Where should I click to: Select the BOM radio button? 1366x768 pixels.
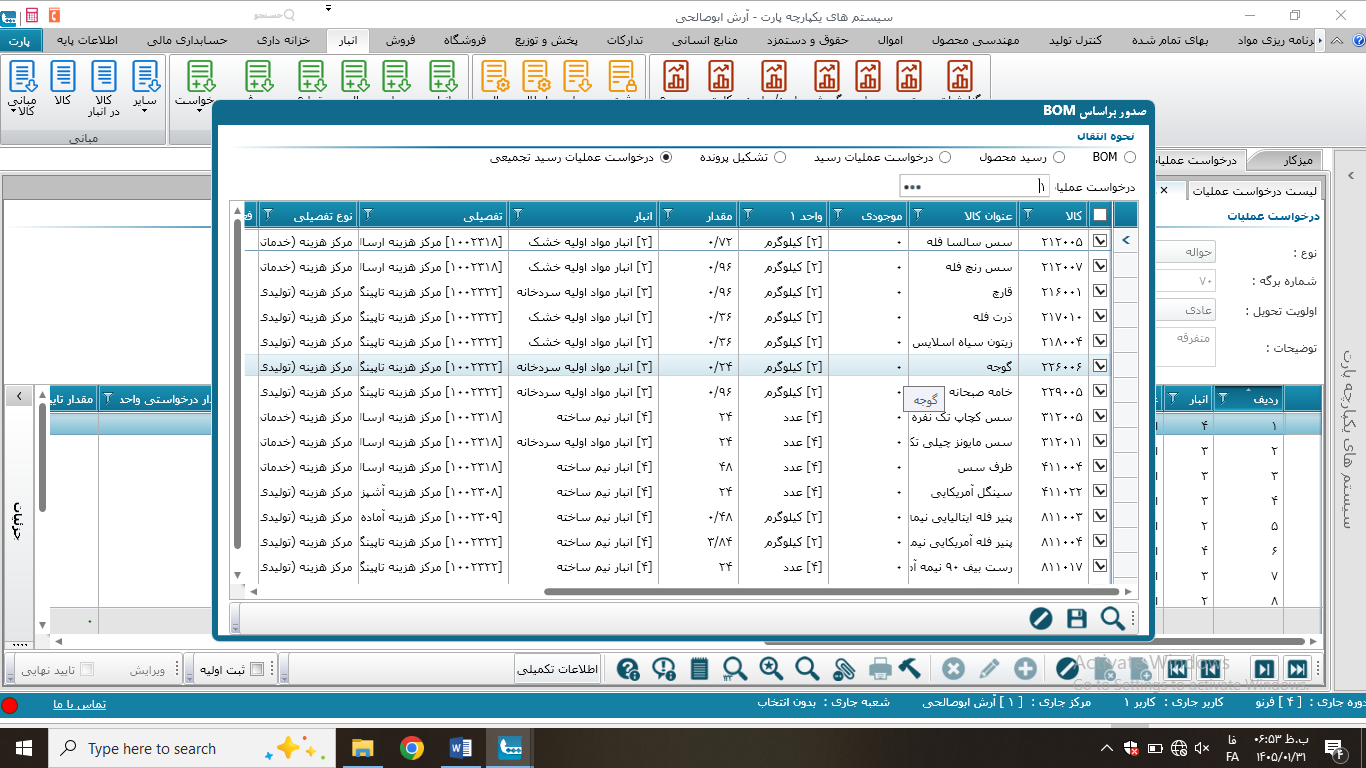(x=1130, y=157)
